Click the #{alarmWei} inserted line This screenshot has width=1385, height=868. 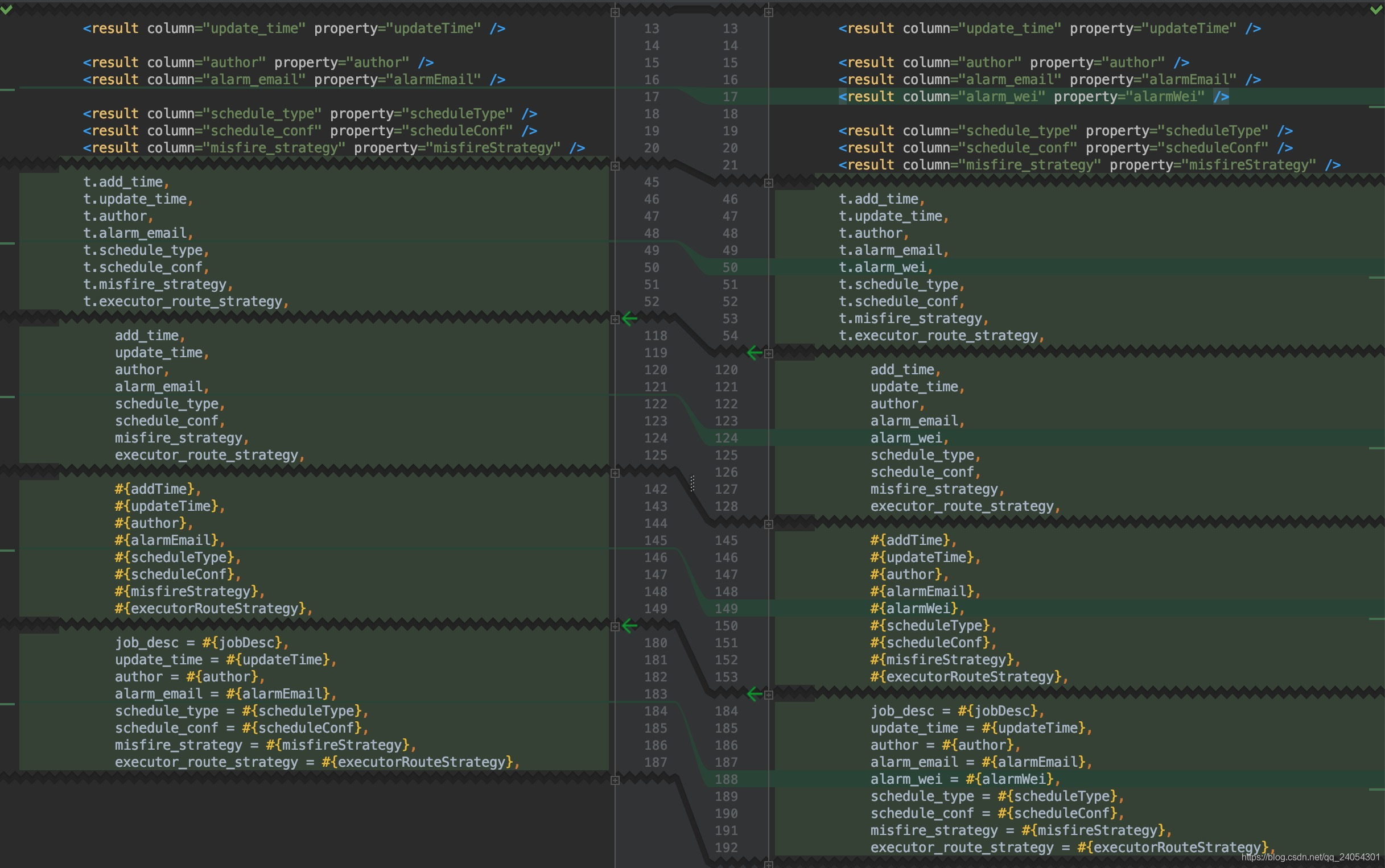[917, 609]
